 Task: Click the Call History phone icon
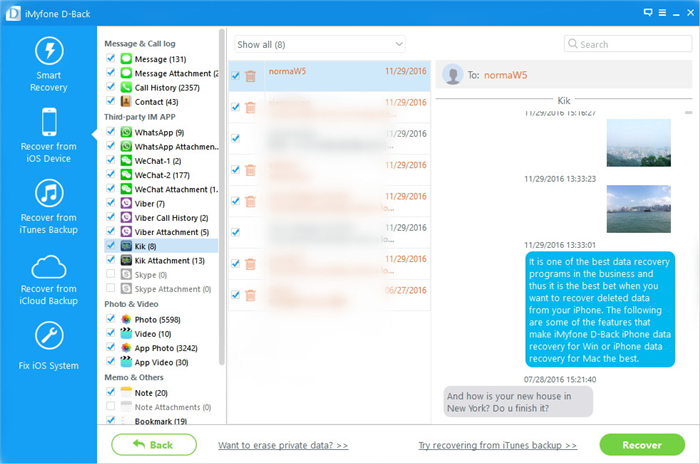pos(126,88)
